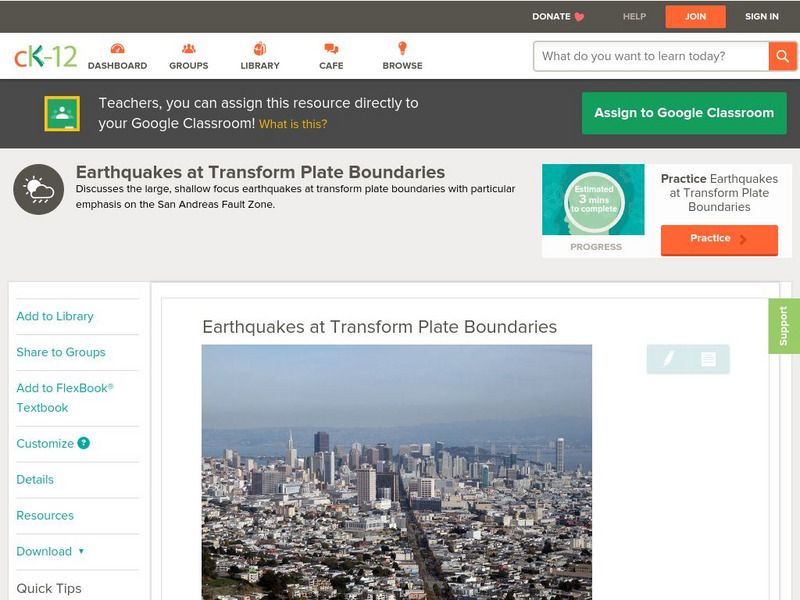This screenshot has height=600, width=800.
Task: Open the Library backpack icon
Action: 259,48
